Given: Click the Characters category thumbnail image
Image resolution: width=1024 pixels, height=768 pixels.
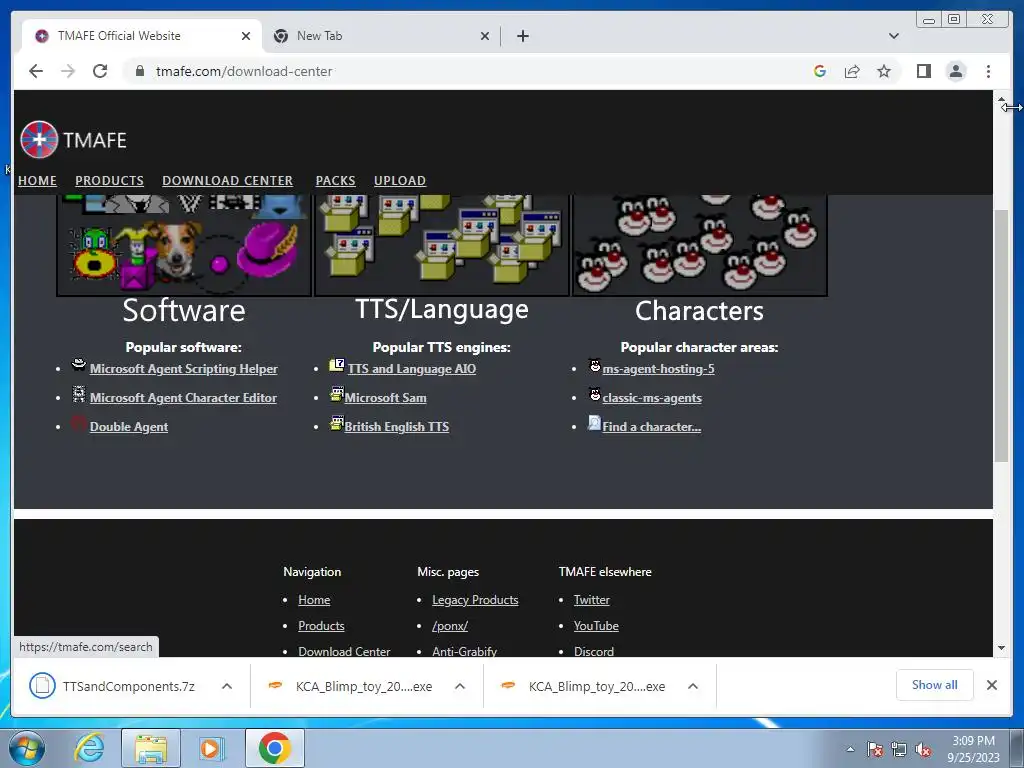Looking at the screenshot, I should click(699, 245).
